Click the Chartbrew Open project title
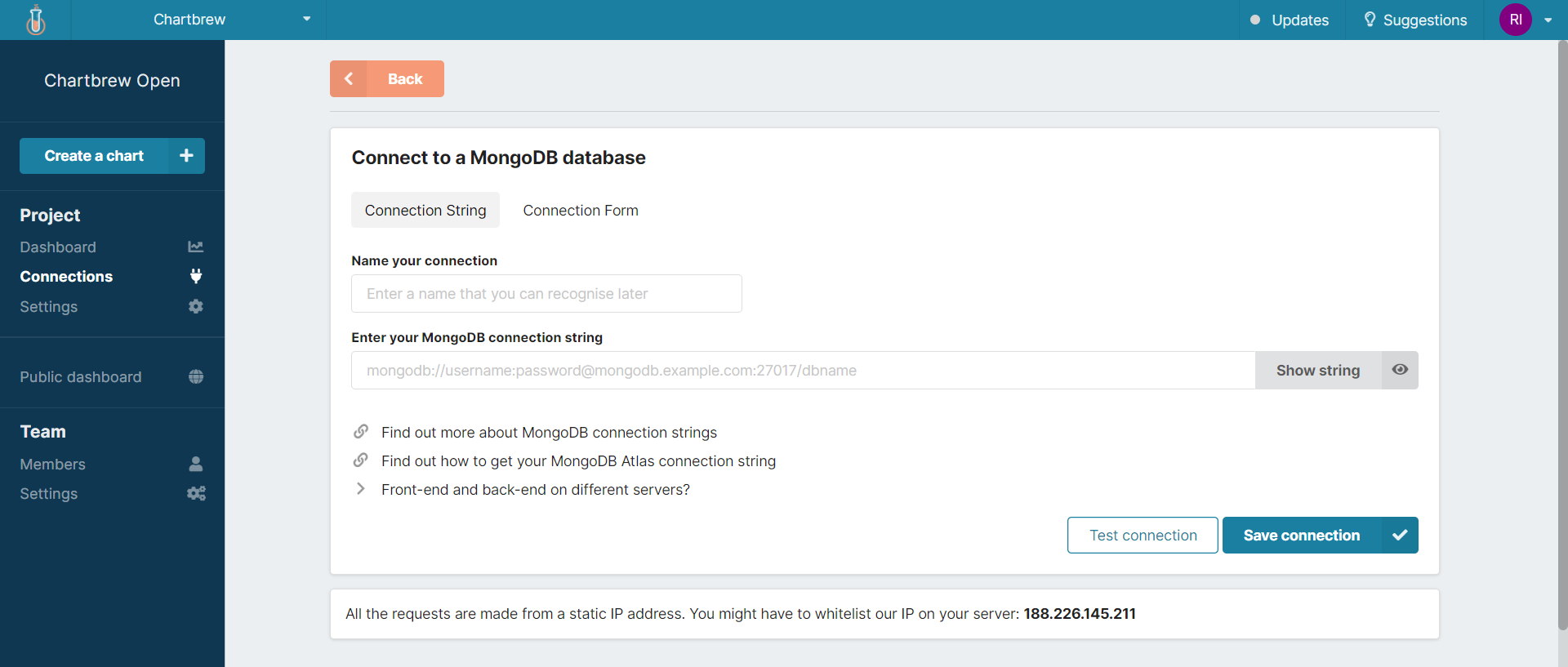Image resolution: width=1568 pixels, height=667 pixels. point(112,80)
